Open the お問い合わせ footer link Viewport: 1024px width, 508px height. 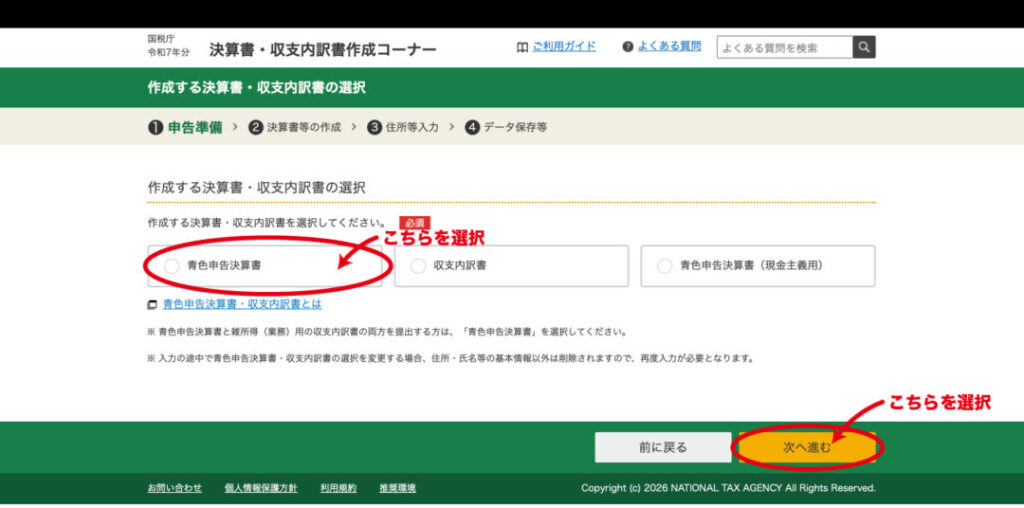click(x=174, y=488)
